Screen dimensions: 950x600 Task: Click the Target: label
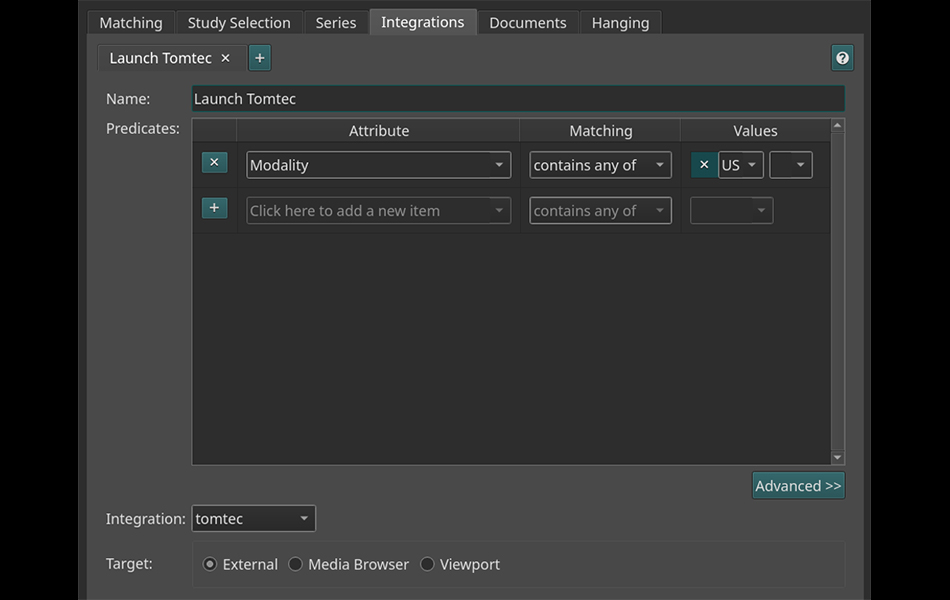129,564
